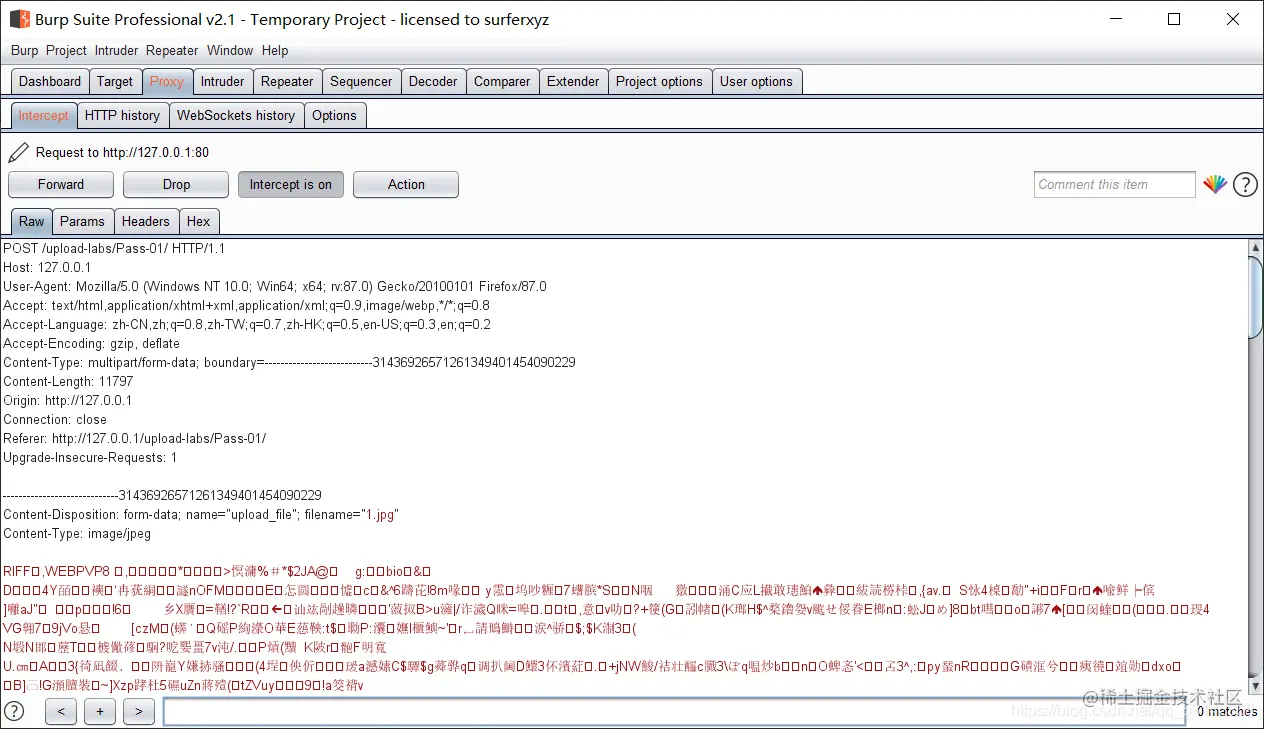Open the Help menu
Image resolution: width=1264 pixels, height=729 pixels.
tap(275, 50)
